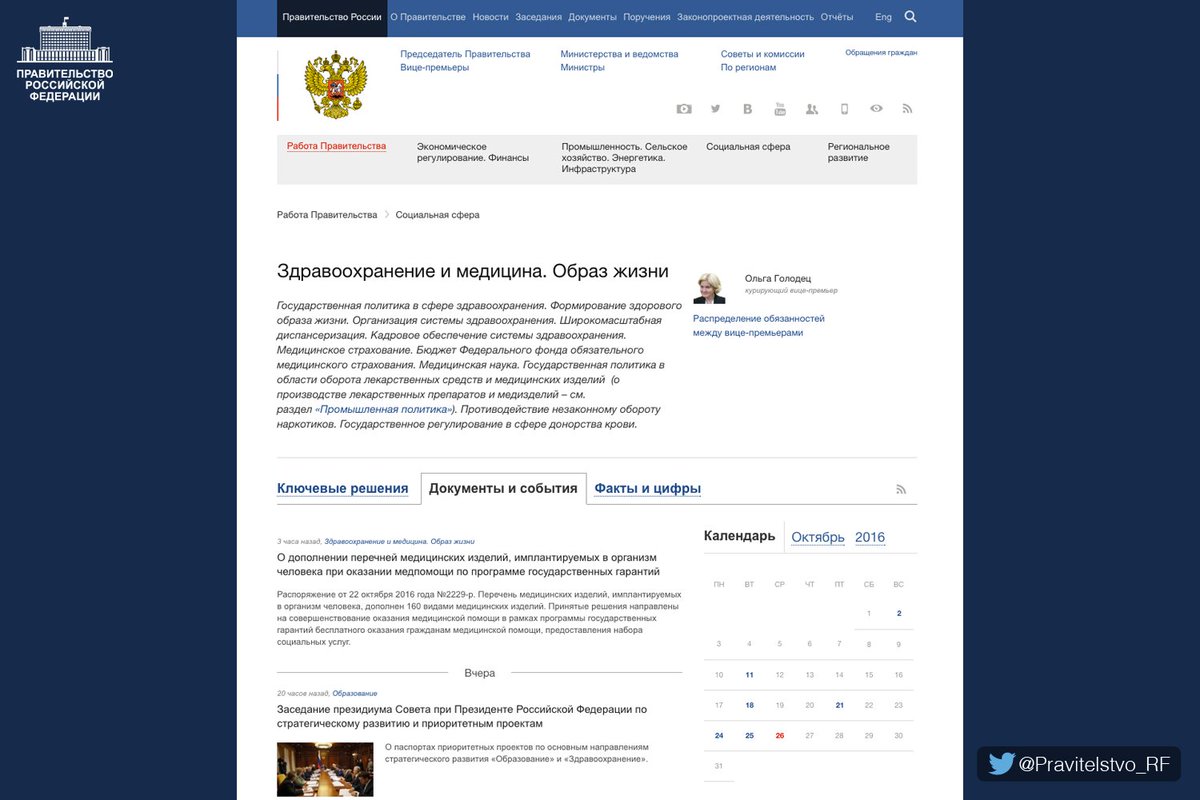Open Распределение обязанностей между вице-премьерами link
Image resolution: width=1200 pixels, height=800 pixels.
tap(759, 325)
